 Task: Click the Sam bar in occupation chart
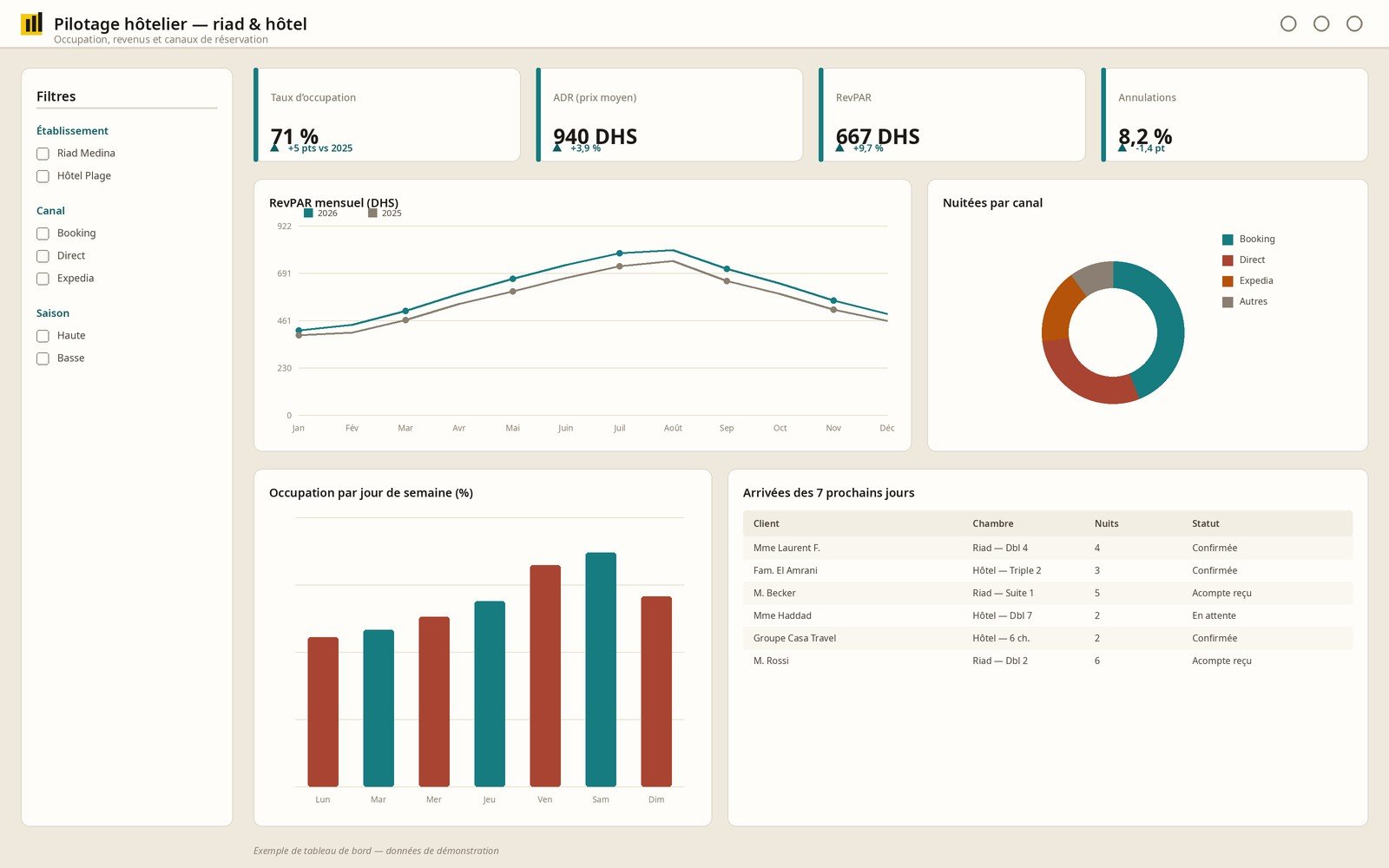tap(601, 669)
